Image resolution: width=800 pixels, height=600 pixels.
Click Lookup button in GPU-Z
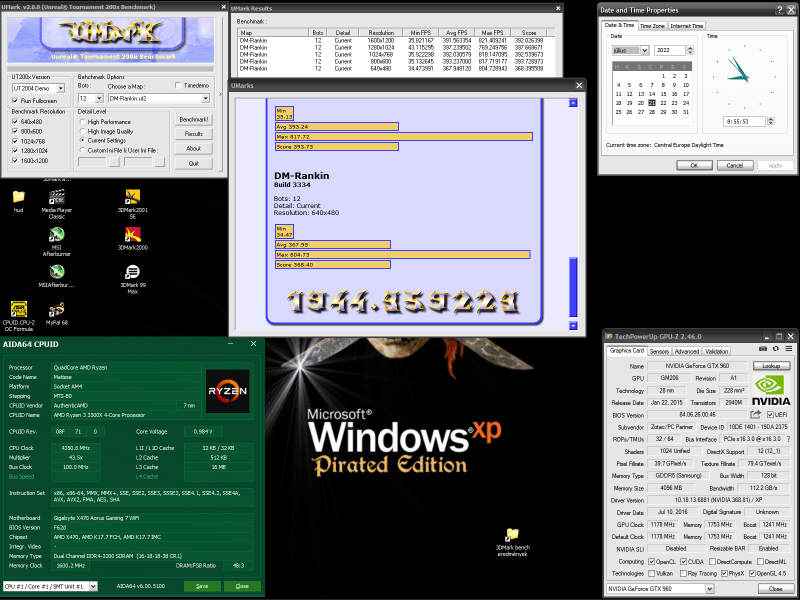[771, 366]
